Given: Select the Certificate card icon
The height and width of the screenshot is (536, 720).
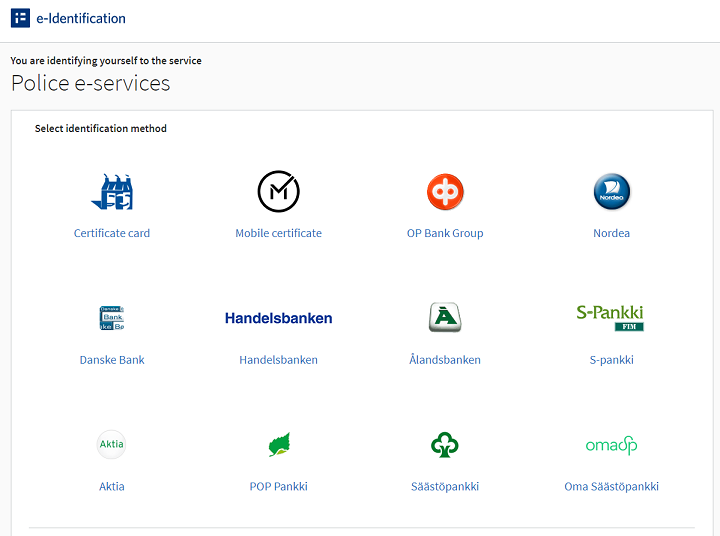Looking at the screenshot, I should (112, 192).
